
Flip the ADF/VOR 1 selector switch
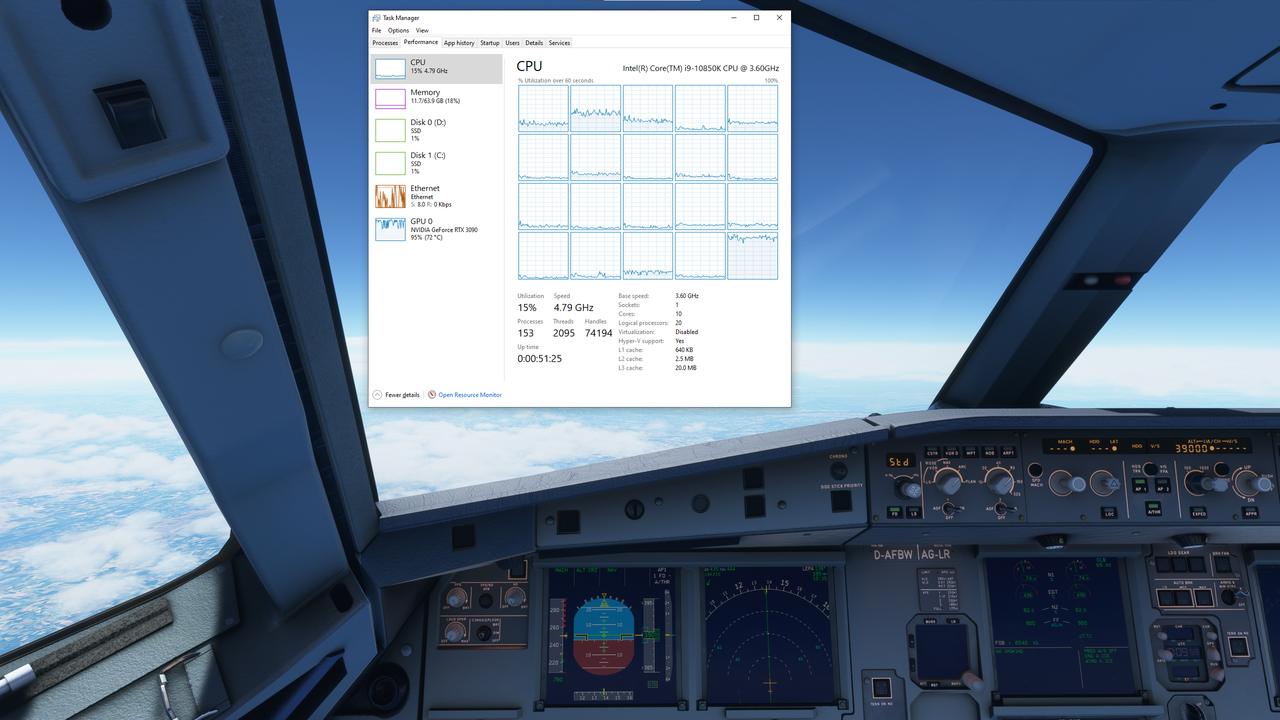950,509
